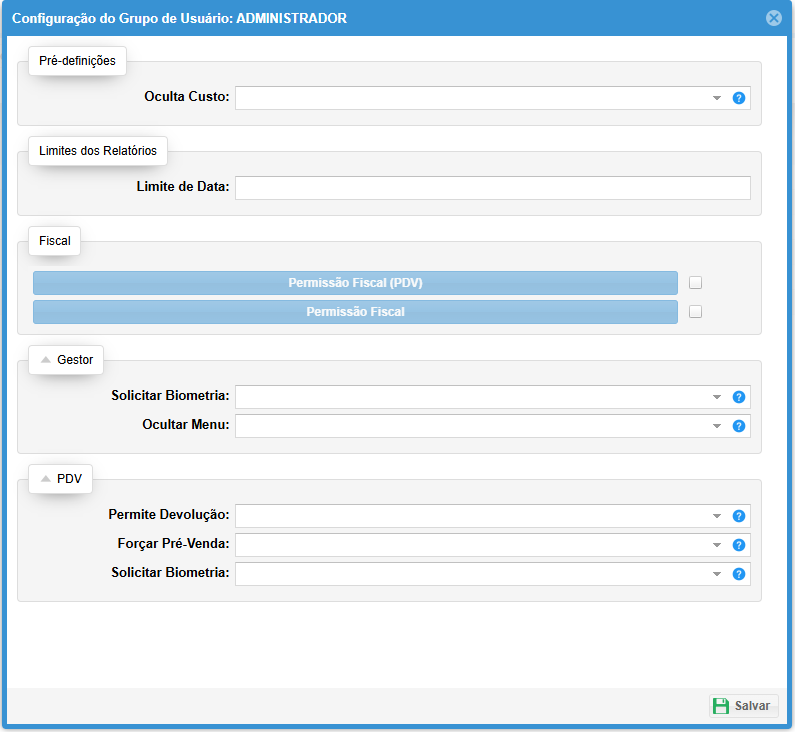The image size is (795, 732).
Task: Focus the Limite de Data input field
Action: pos(492,188)
